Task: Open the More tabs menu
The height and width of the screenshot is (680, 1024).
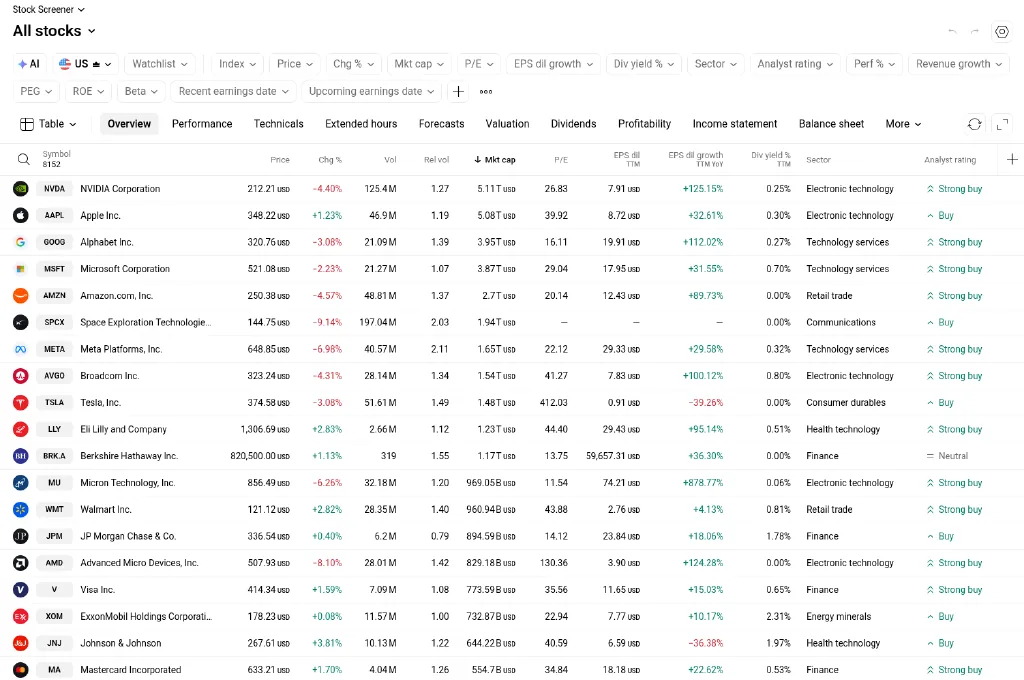Action: (903, 124)
